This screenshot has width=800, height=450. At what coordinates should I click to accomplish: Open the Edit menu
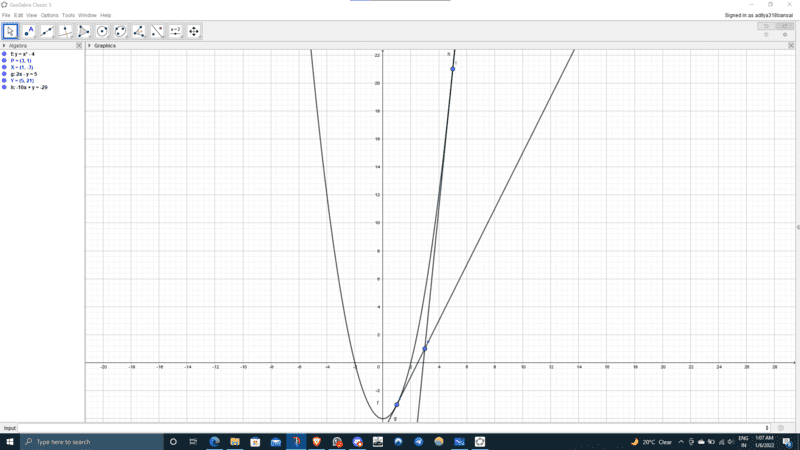click(18, 15)
